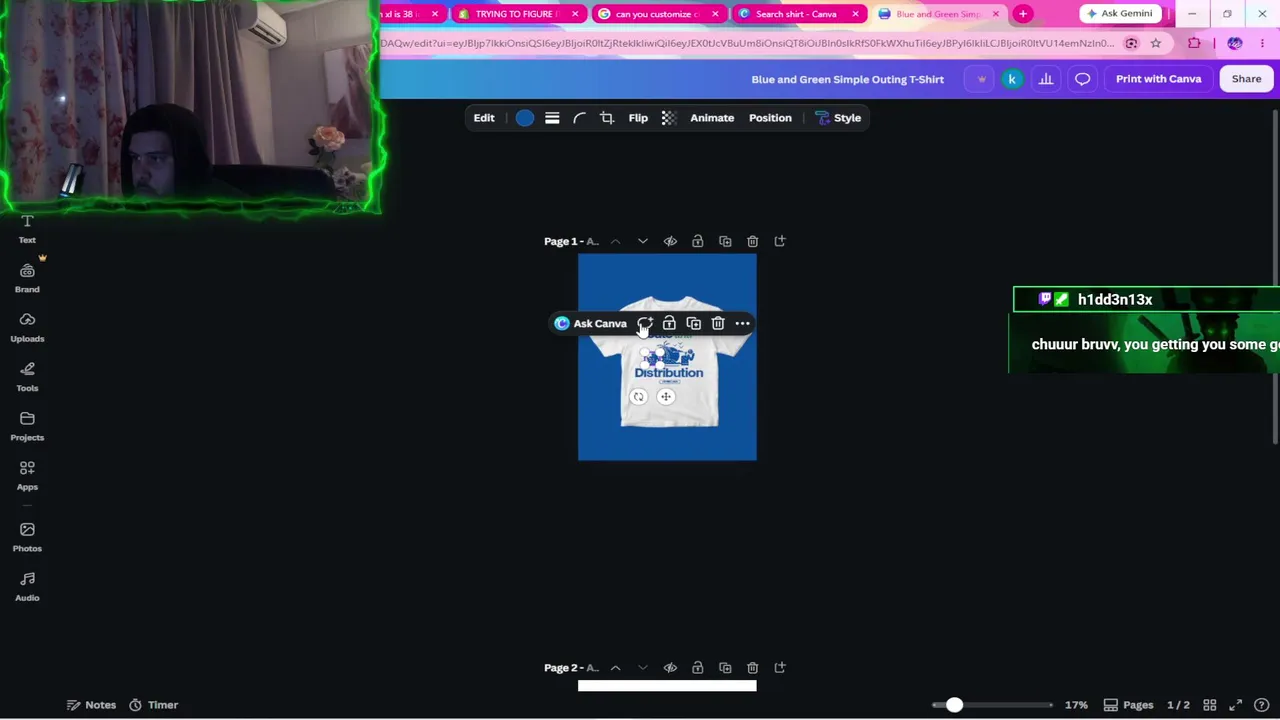Open the transparency checkerboard control
The height and width of the screenshot is (720, 1280).
pyautogui.click(x=669, y=118)
